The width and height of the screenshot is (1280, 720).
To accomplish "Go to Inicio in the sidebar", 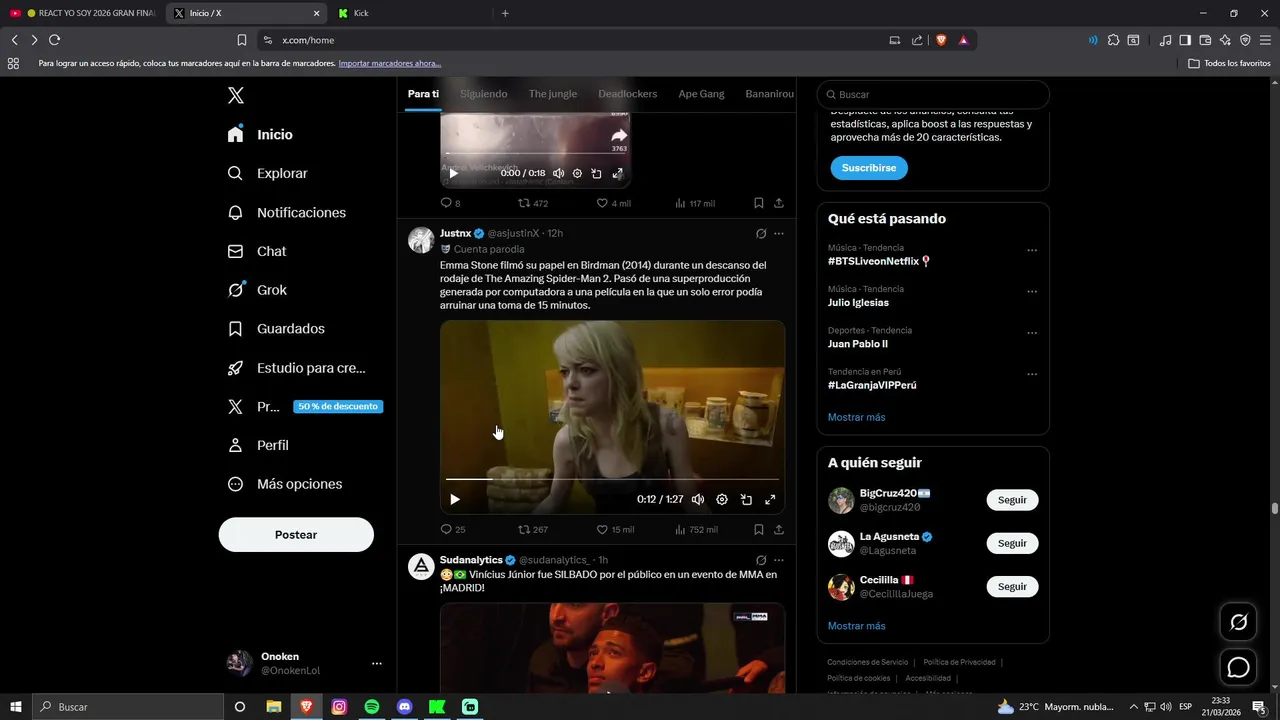I will (x=260, y=134).
